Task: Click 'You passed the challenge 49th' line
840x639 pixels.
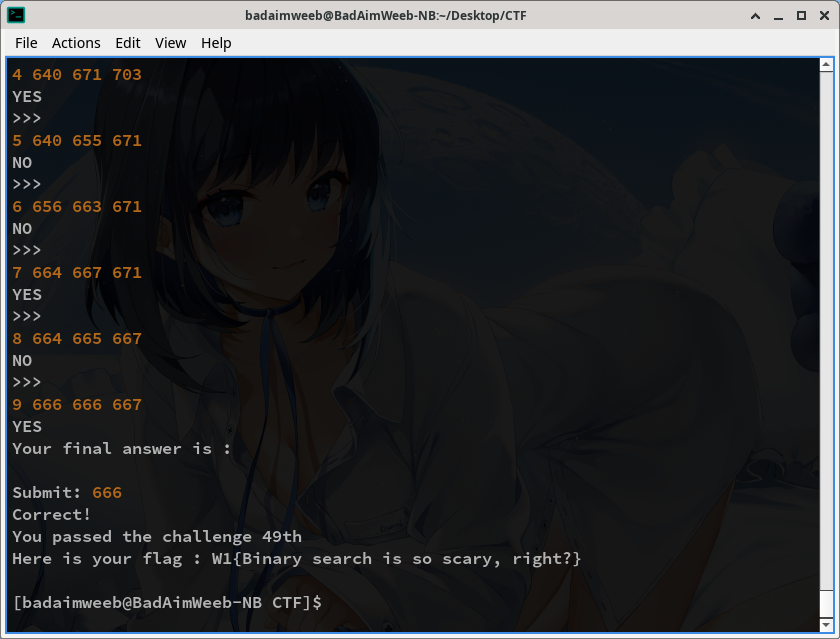Action: pyautogui.click(x=157, y=537)
